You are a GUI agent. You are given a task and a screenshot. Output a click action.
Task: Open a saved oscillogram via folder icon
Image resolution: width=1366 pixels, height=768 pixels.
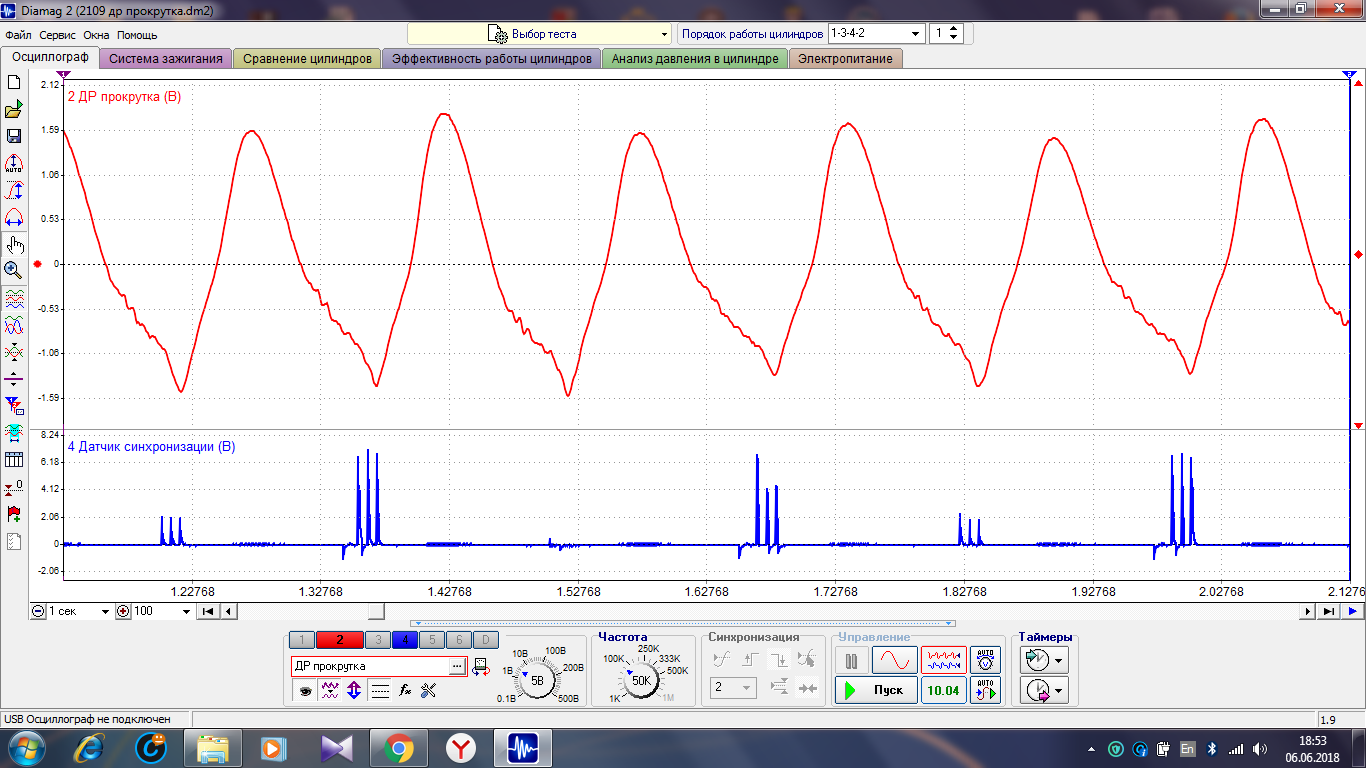click(x=14, y=109)
